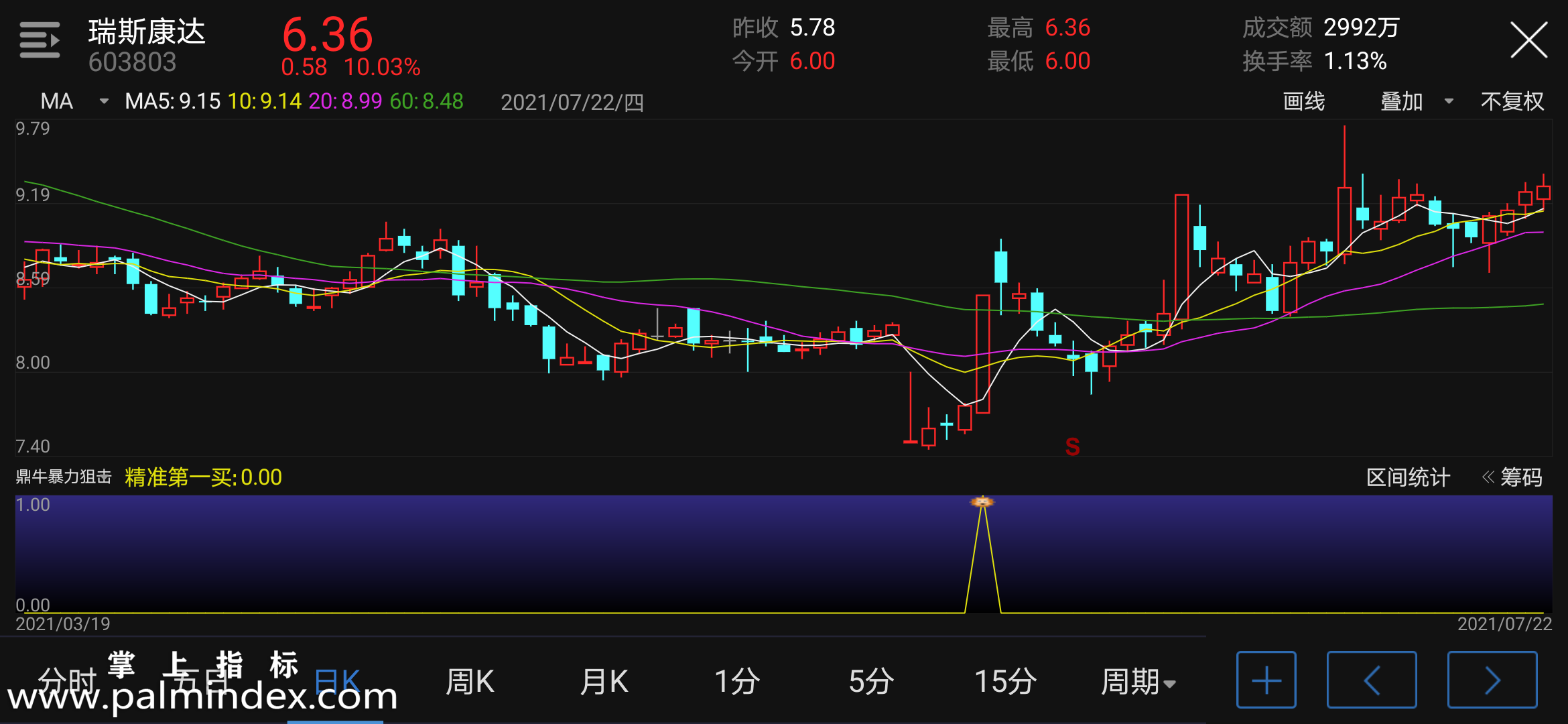Click the yellow MA10 value 9.14
1568x724 pixels.
pos(265,101)
